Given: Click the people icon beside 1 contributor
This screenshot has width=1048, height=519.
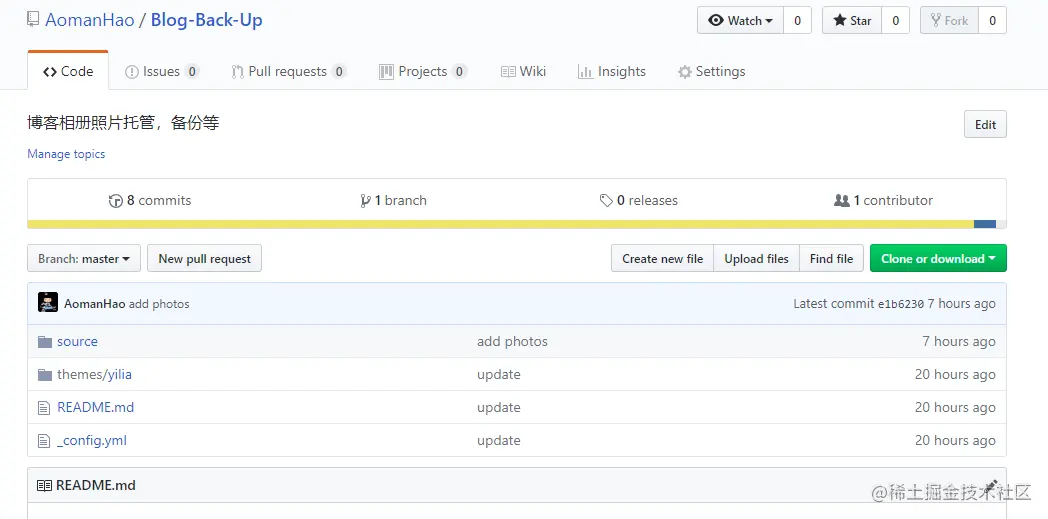Looking at the screenshot, I should pos(841,200).
